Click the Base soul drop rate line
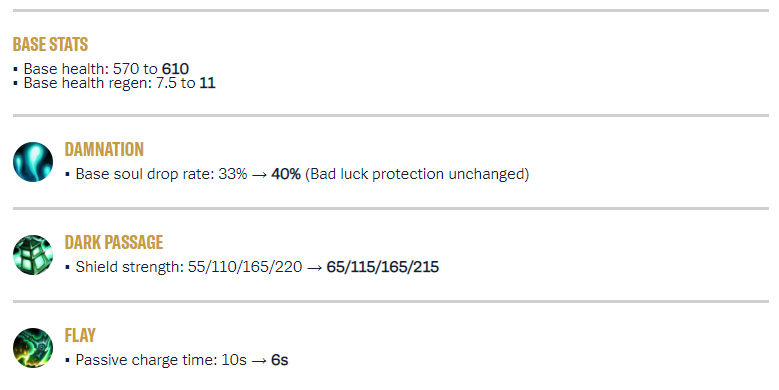 (x=297, y=174)
